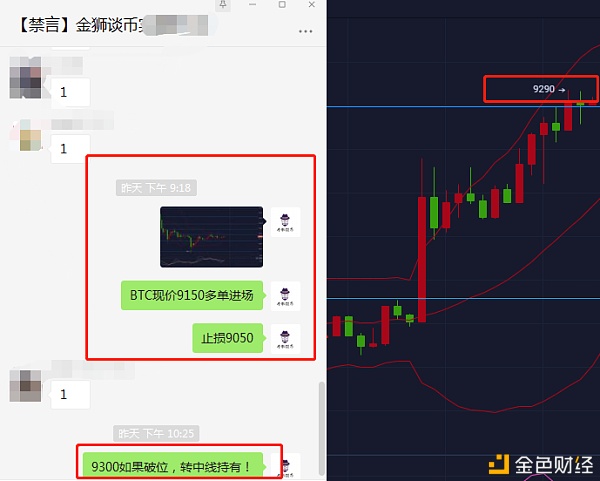Screen dimensions: 600x481
Task: Open the BTC chart image thumbnail
Action: (212, 237)
